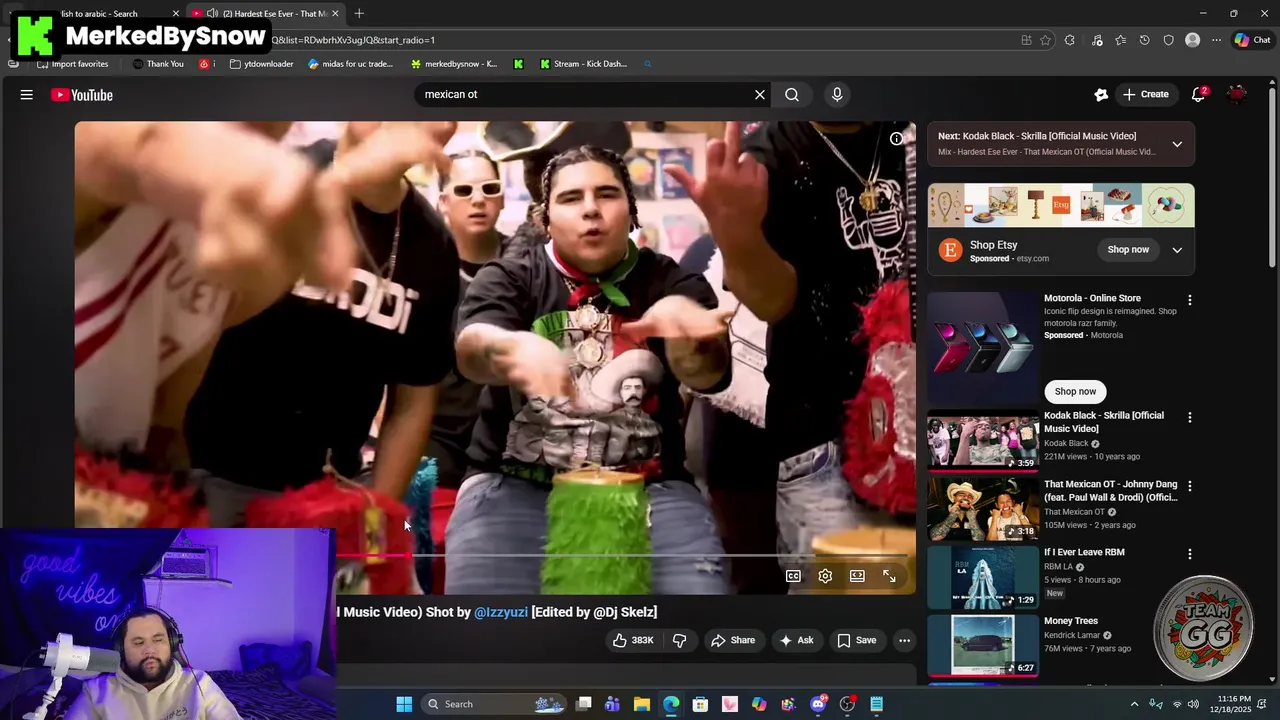Click the Ask button
Viewport: 1280px width, 720px height.
796,641
